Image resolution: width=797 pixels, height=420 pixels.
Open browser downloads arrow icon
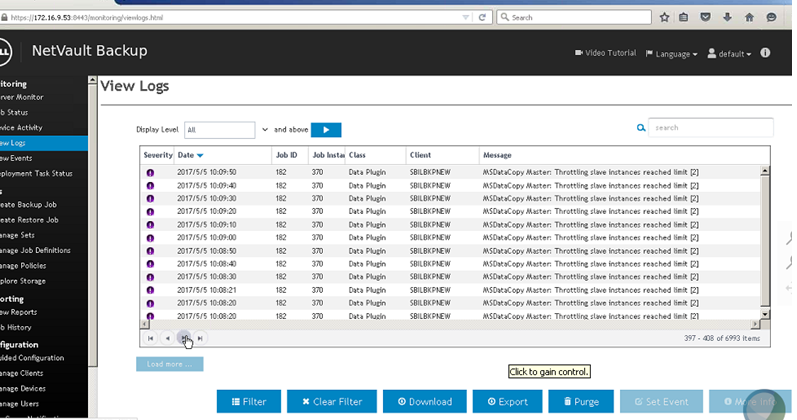(727, 17)
